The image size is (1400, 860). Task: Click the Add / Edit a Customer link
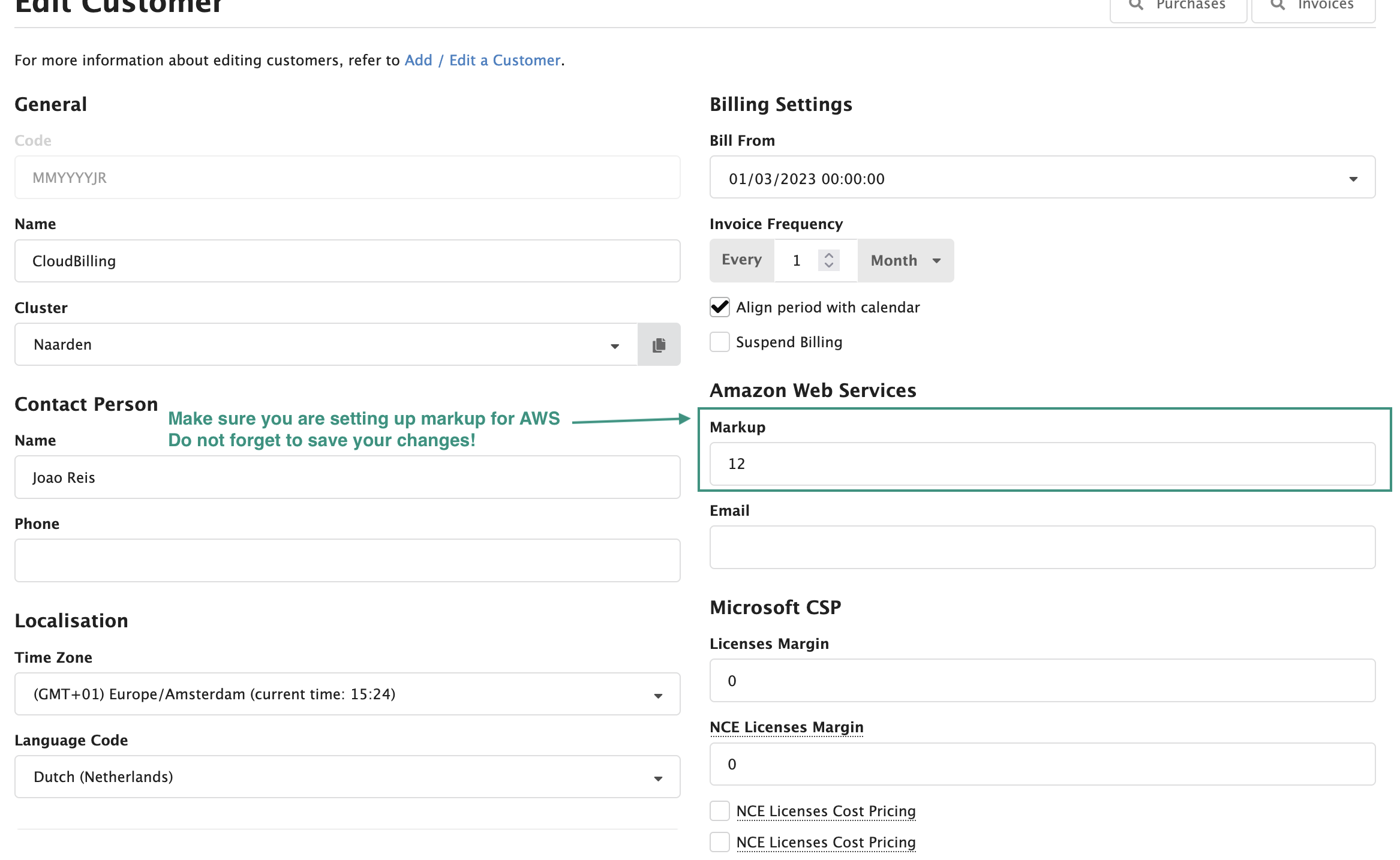tap(483, 60)
